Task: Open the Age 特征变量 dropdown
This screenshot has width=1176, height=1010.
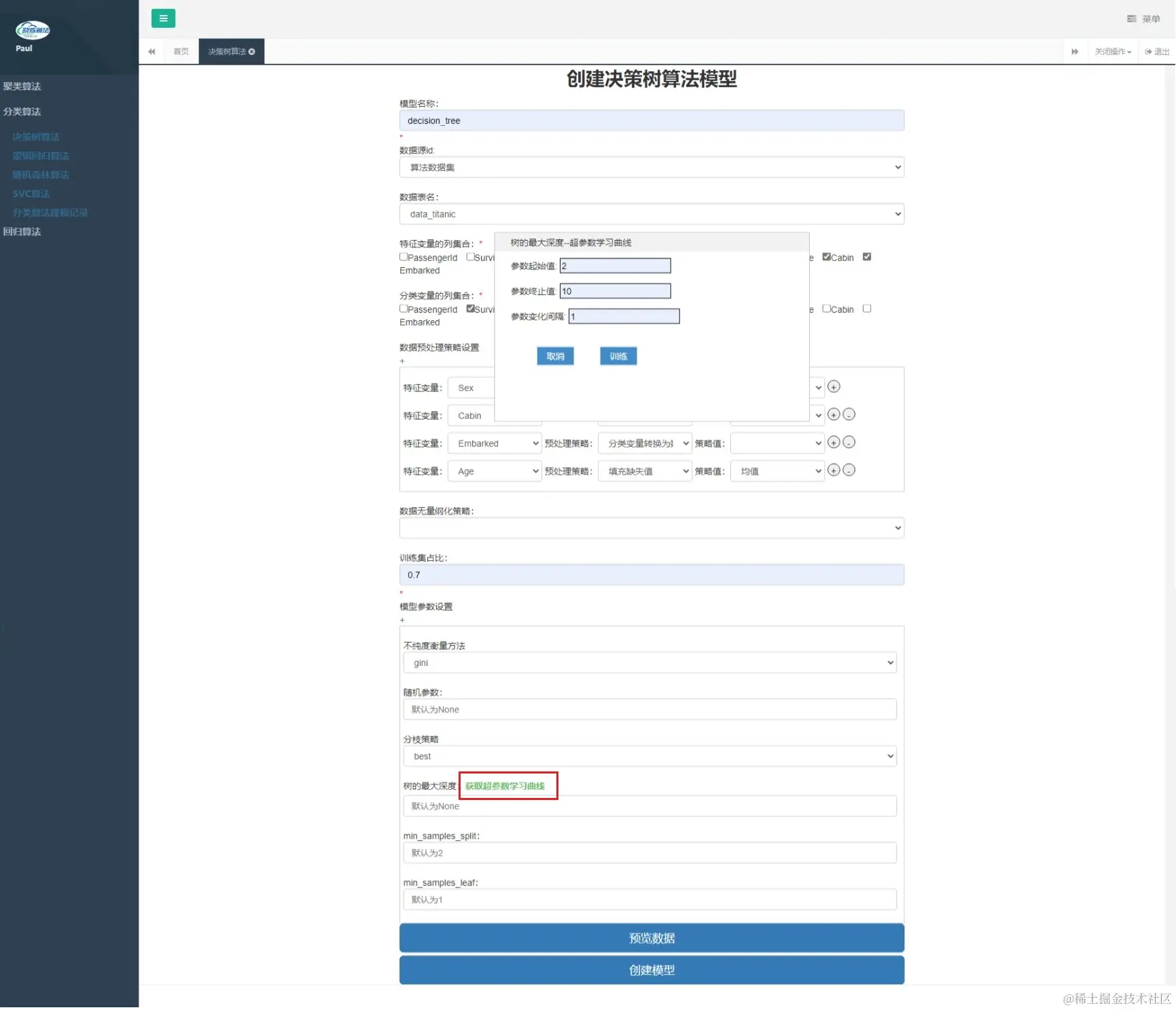Action: [495, 471]
